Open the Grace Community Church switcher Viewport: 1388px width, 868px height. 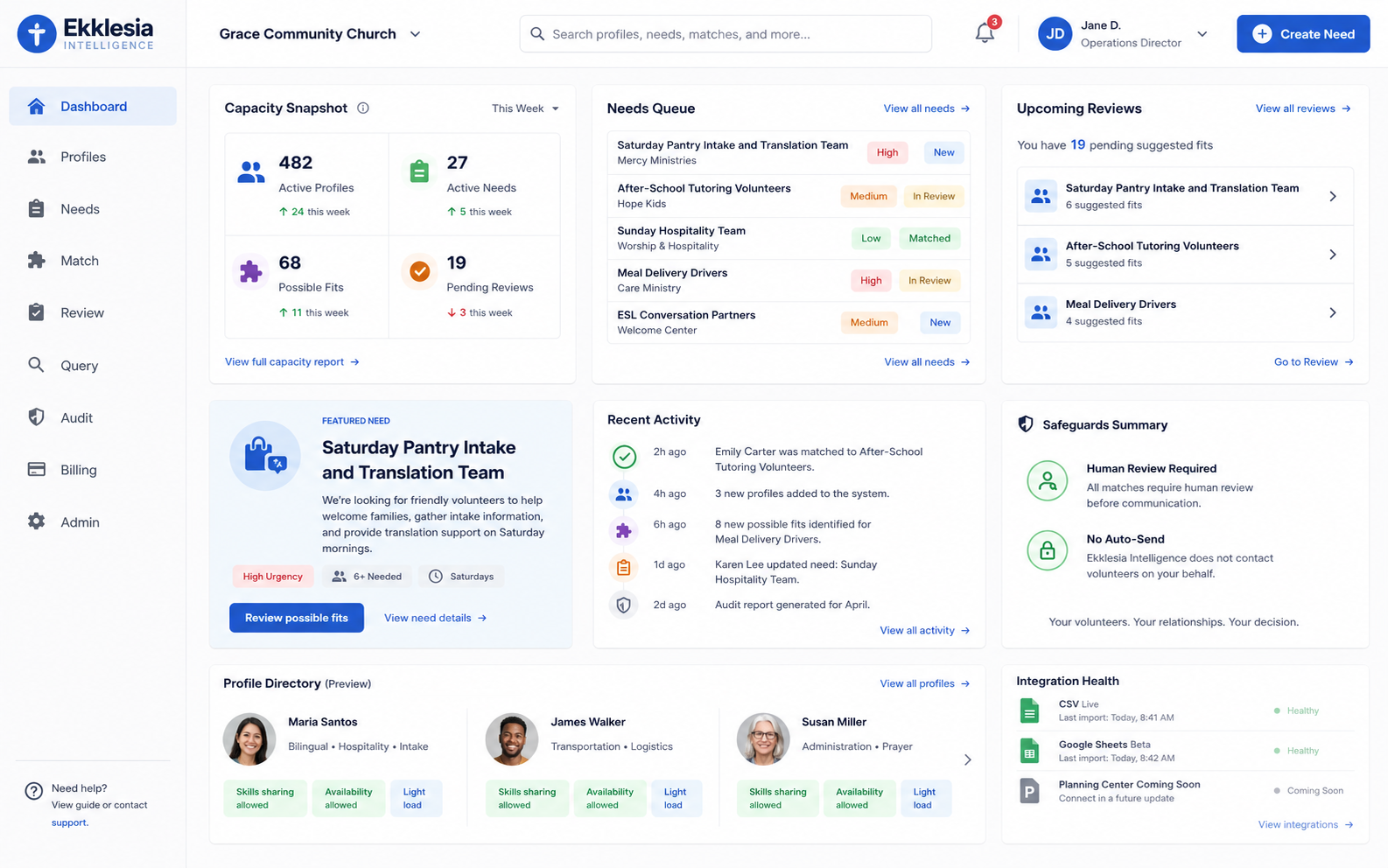coord(319,34)
